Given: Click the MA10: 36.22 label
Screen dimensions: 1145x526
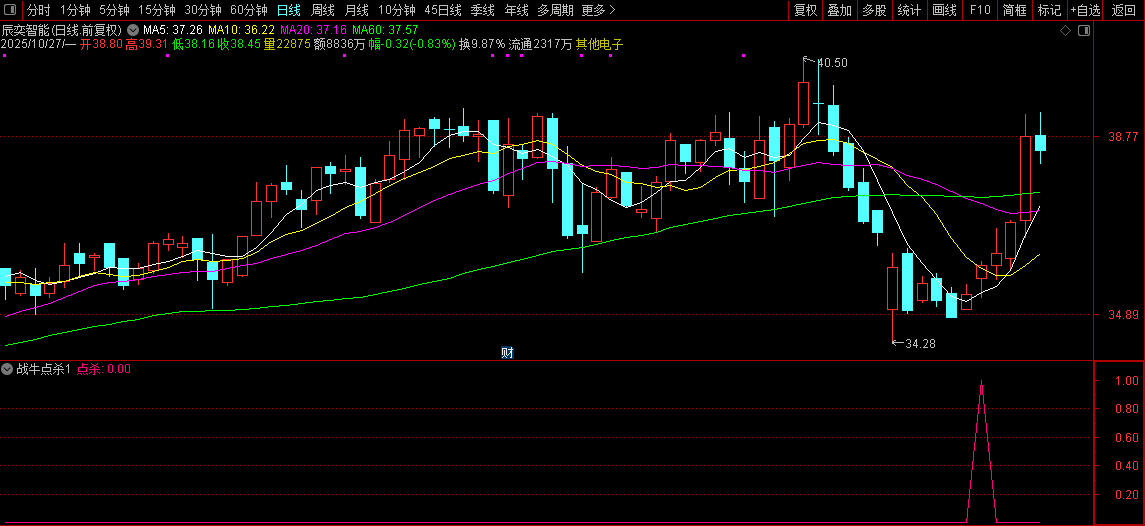Looking at the screenshot, I should (241, 31).
